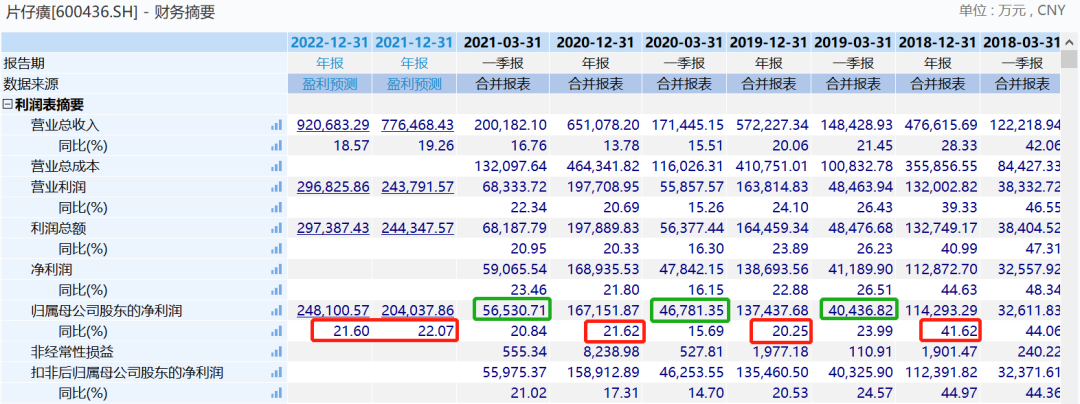Open chart icon for 归属母公司股东的净利润 row
The image size is (1080, 404).
277,311
